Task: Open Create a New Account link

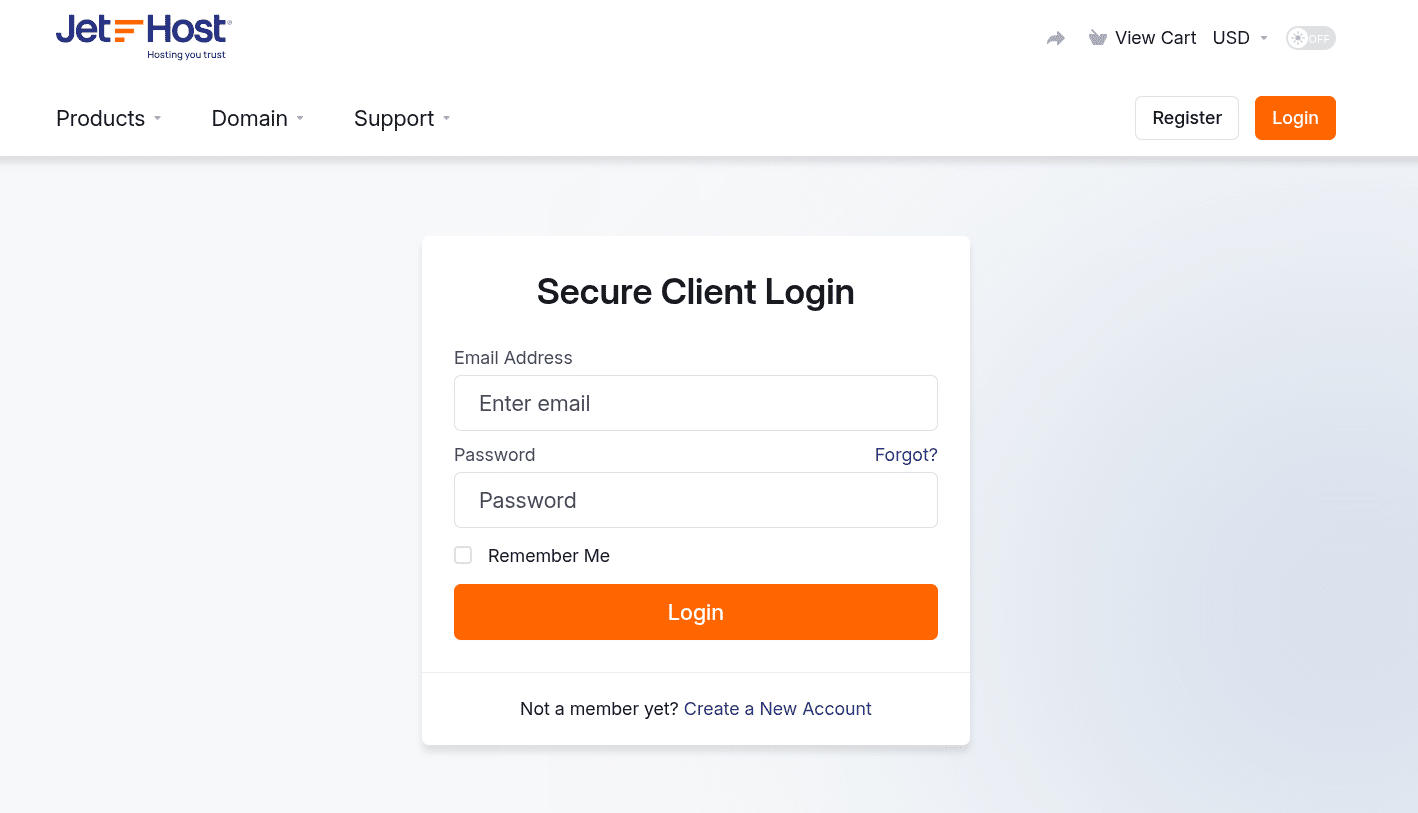Action: [x=777, y=709]
